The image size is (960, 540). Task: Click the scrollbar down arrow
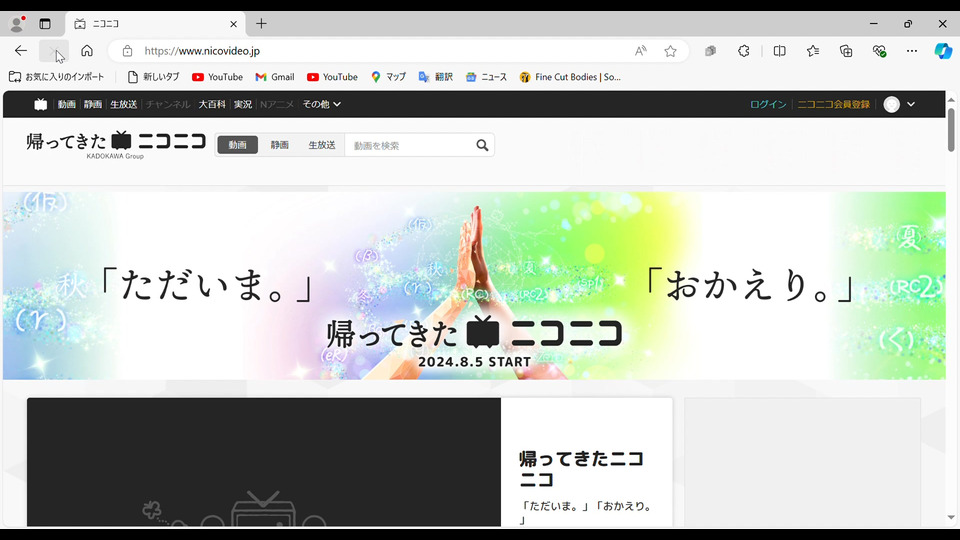click(951, 518)
